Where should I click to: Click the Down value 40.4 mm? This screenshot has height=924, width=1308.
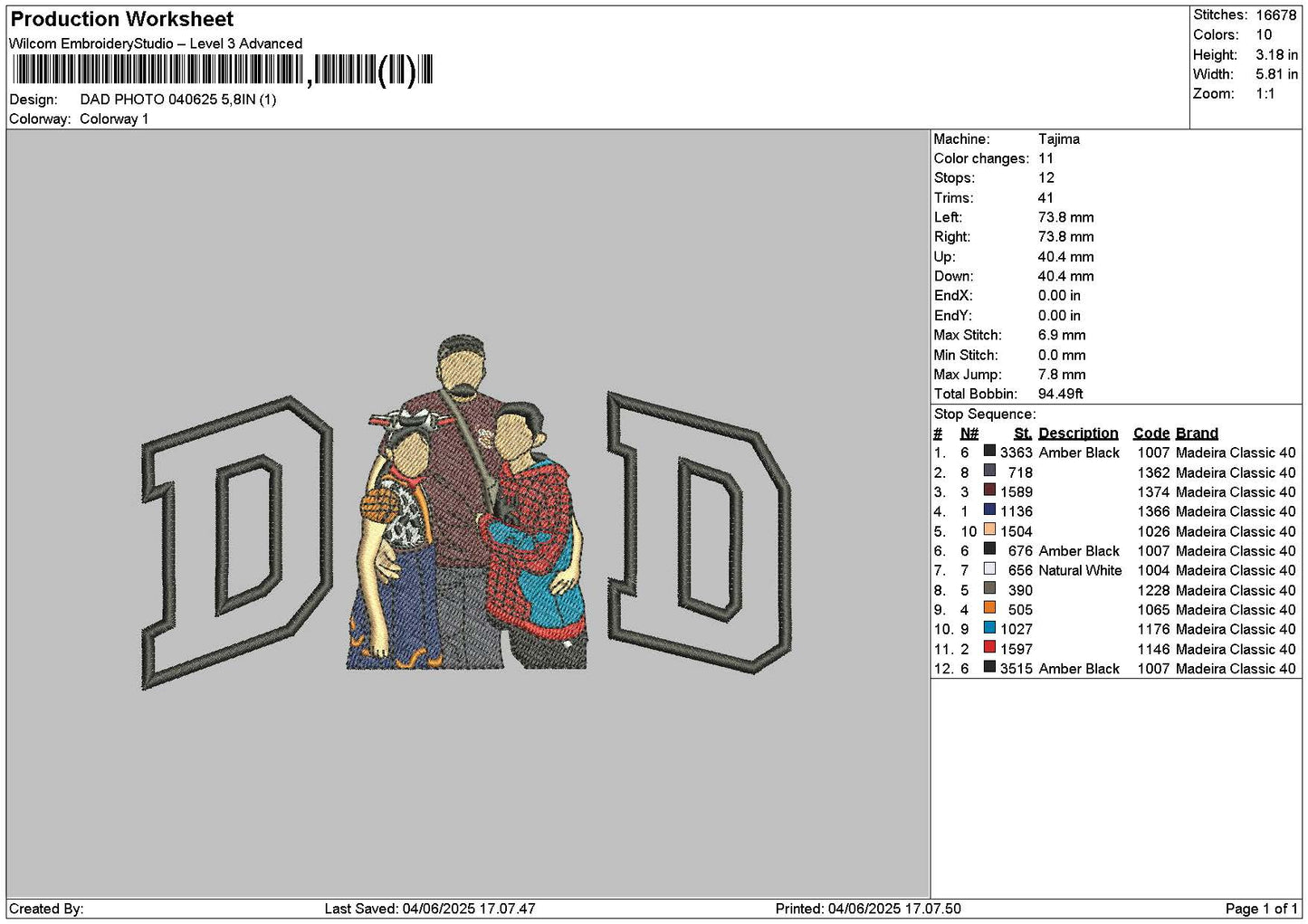1065,277
